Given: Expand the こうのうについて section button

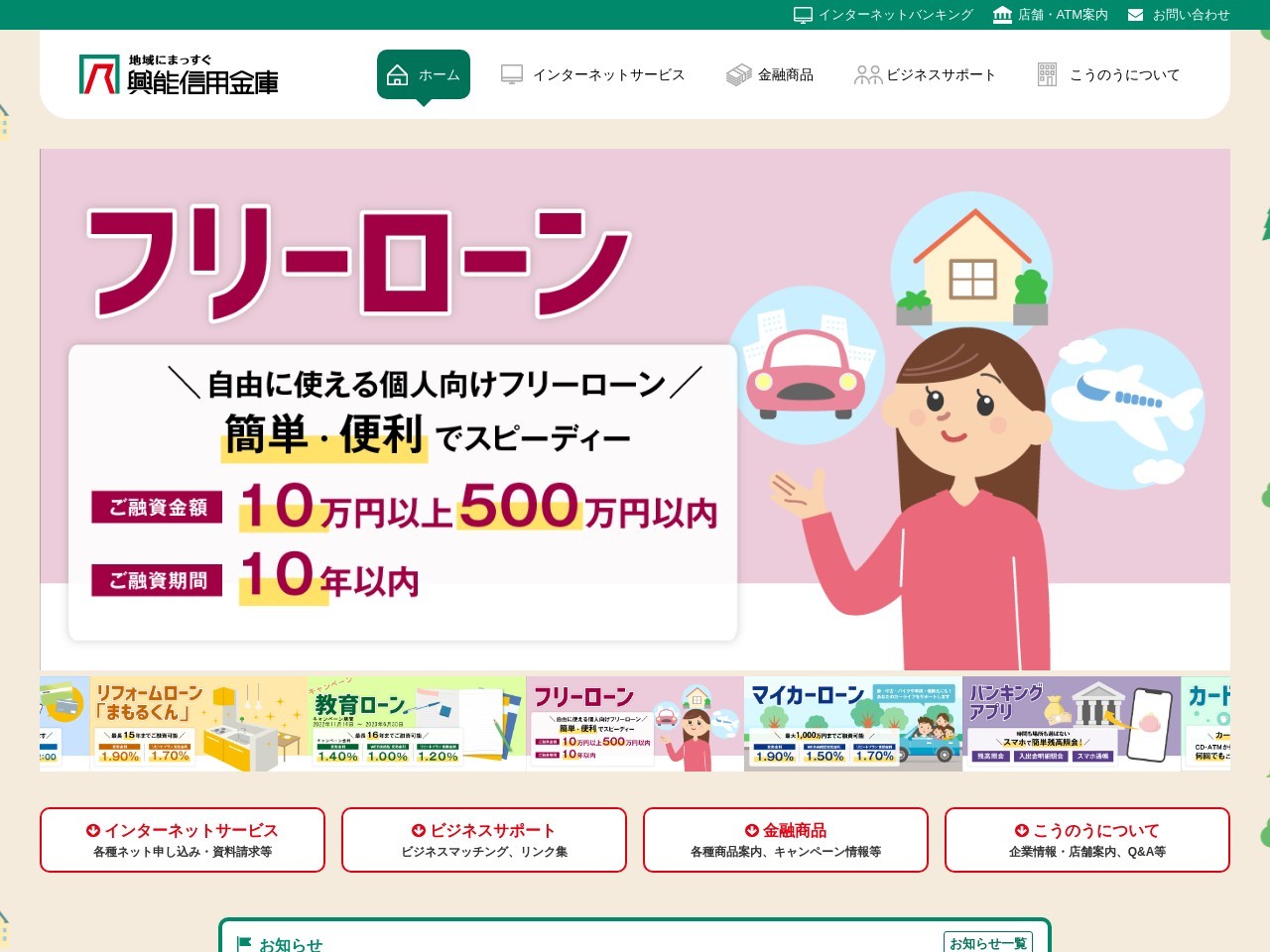Looking at the screenshot, I should [x=1087, y=840].
